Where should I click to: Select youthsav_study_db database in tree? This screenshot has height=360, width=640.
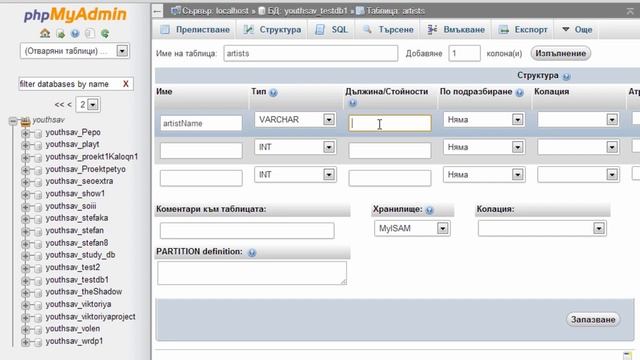point(80,255)
